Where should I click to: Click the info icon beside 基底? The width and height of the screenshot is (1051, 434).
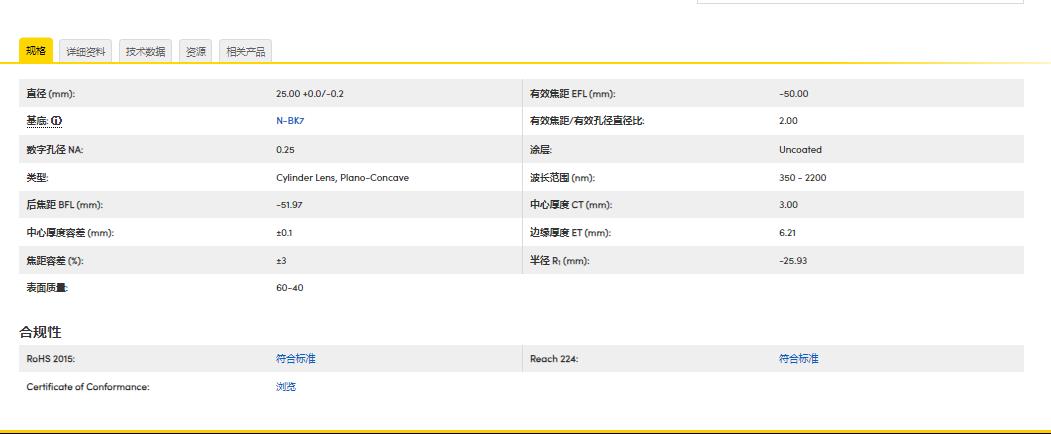click(x=57, y=121)
